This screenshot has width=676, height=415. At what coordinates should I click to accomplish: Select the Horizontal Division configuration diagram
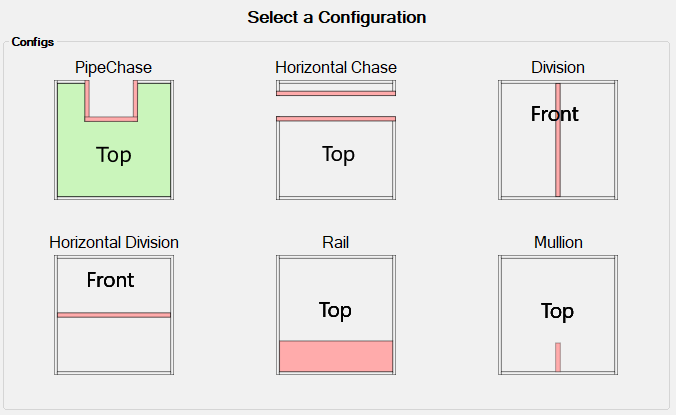tap(114, 315)
